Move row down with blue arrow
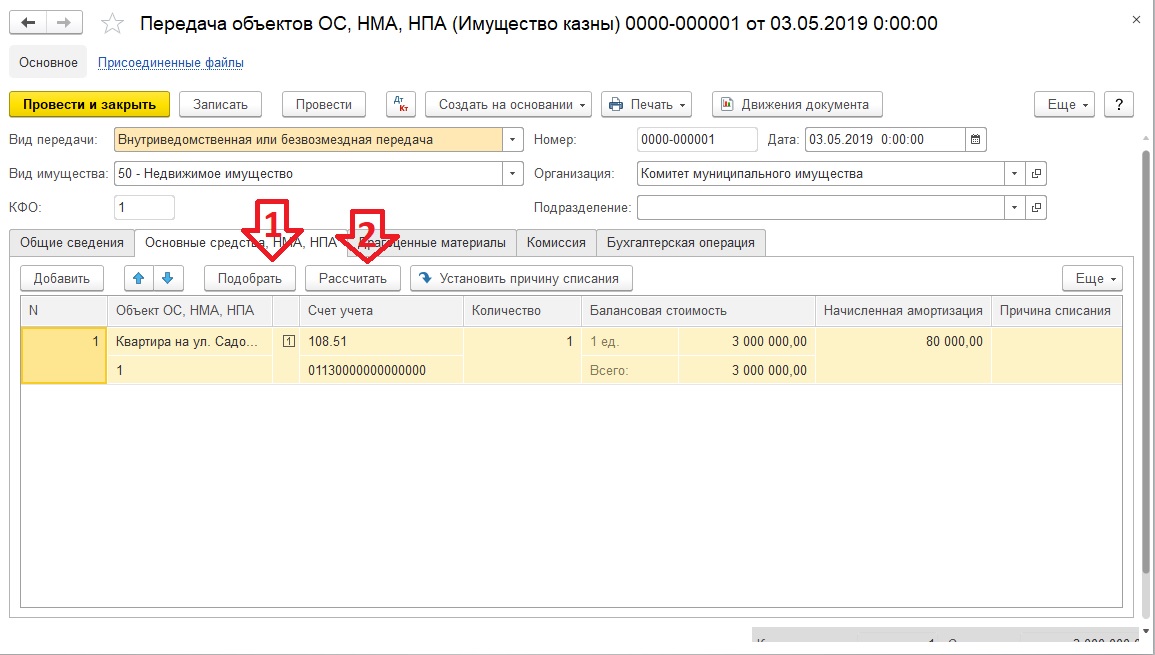 click(167, 278)
